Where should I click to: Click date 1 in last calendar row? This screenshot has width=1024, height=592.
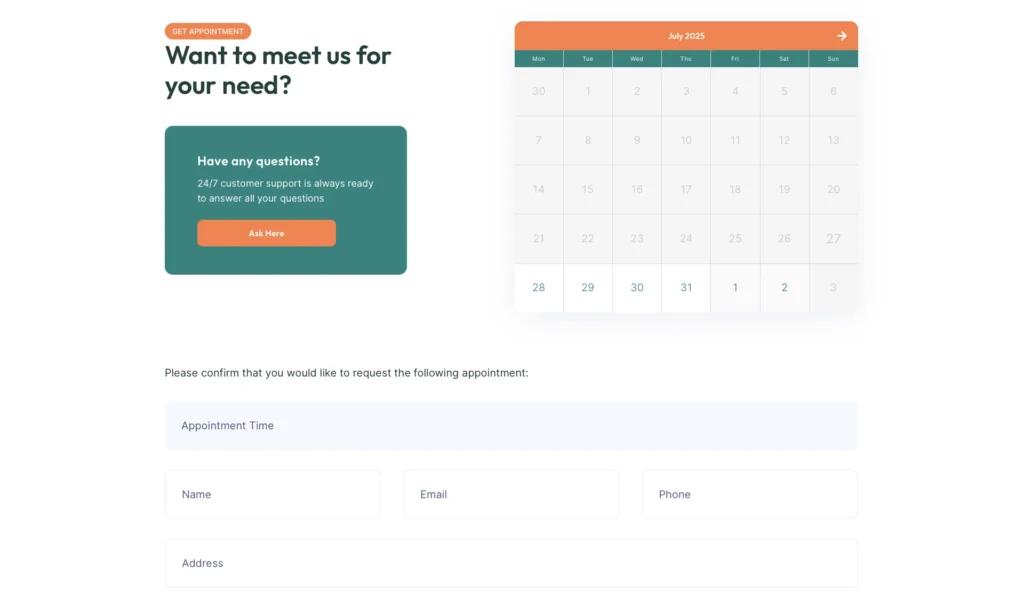click(x=735, y=288)
